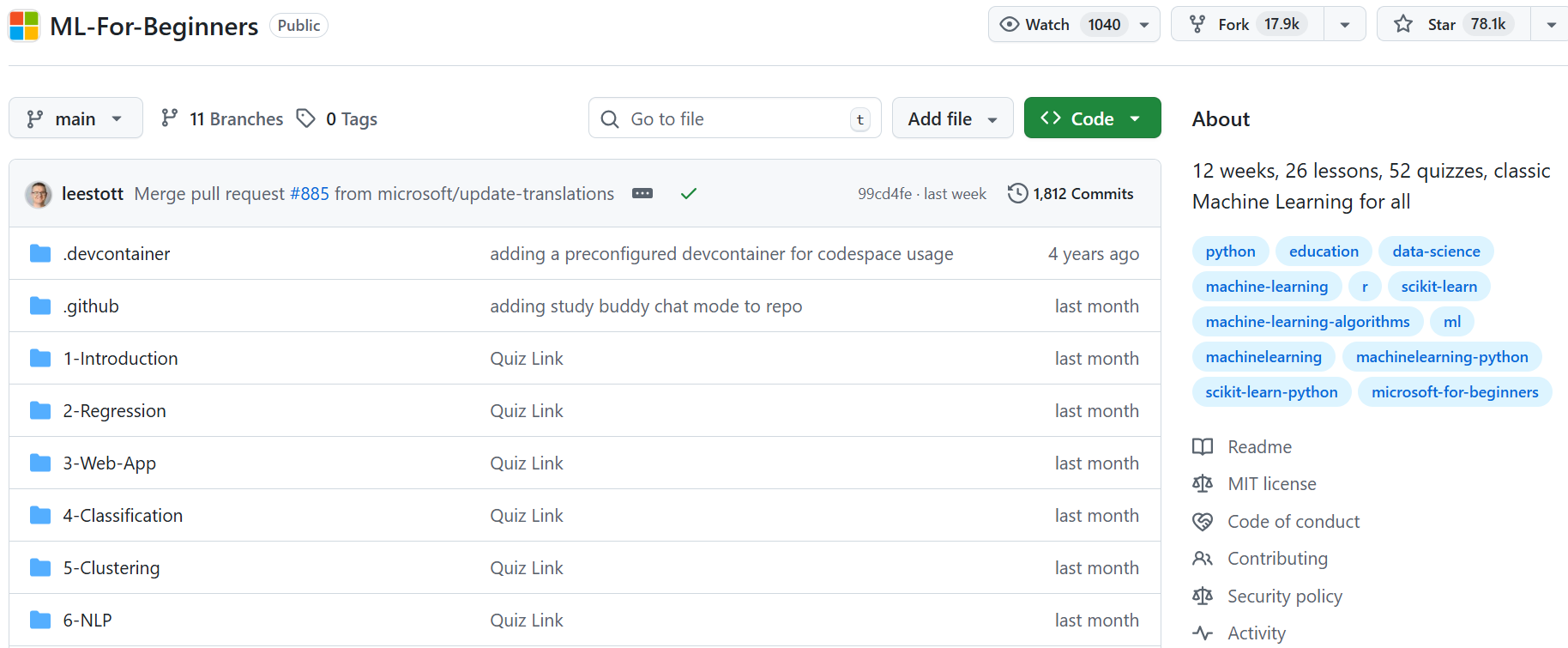Click the green commit status checkmark
Viewport: 1568px width, 648px height.
[688, 194]
